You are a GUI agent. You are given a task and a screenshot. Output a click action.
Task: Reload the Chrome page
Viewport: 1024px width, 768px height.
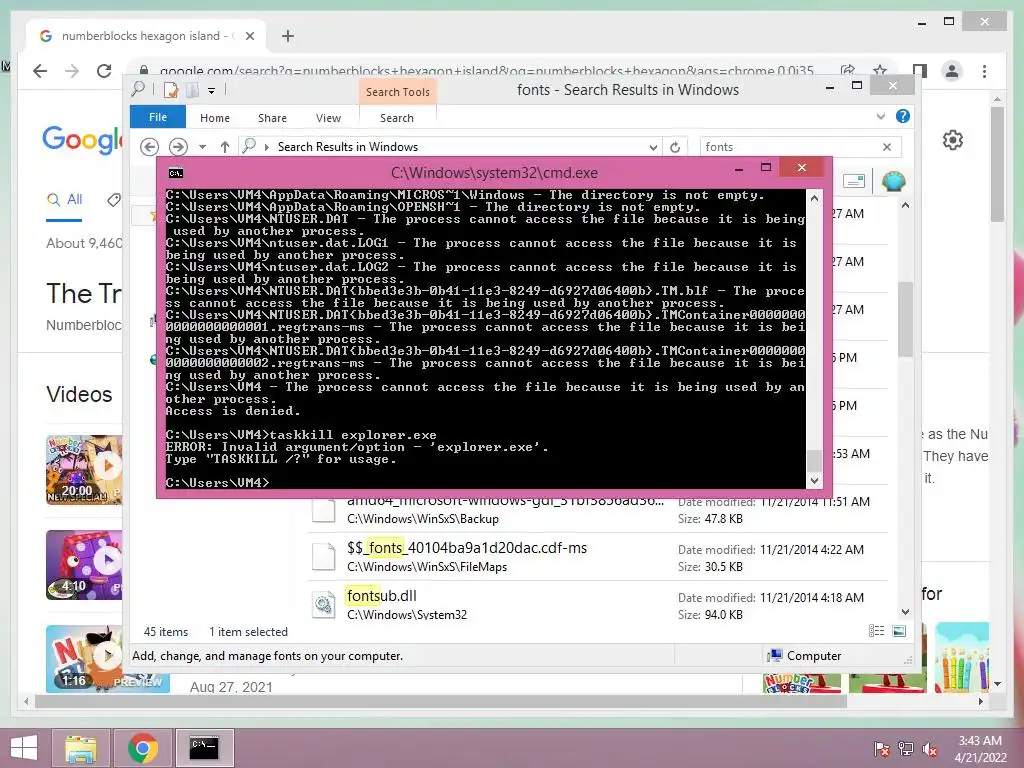tap(103, 71)
